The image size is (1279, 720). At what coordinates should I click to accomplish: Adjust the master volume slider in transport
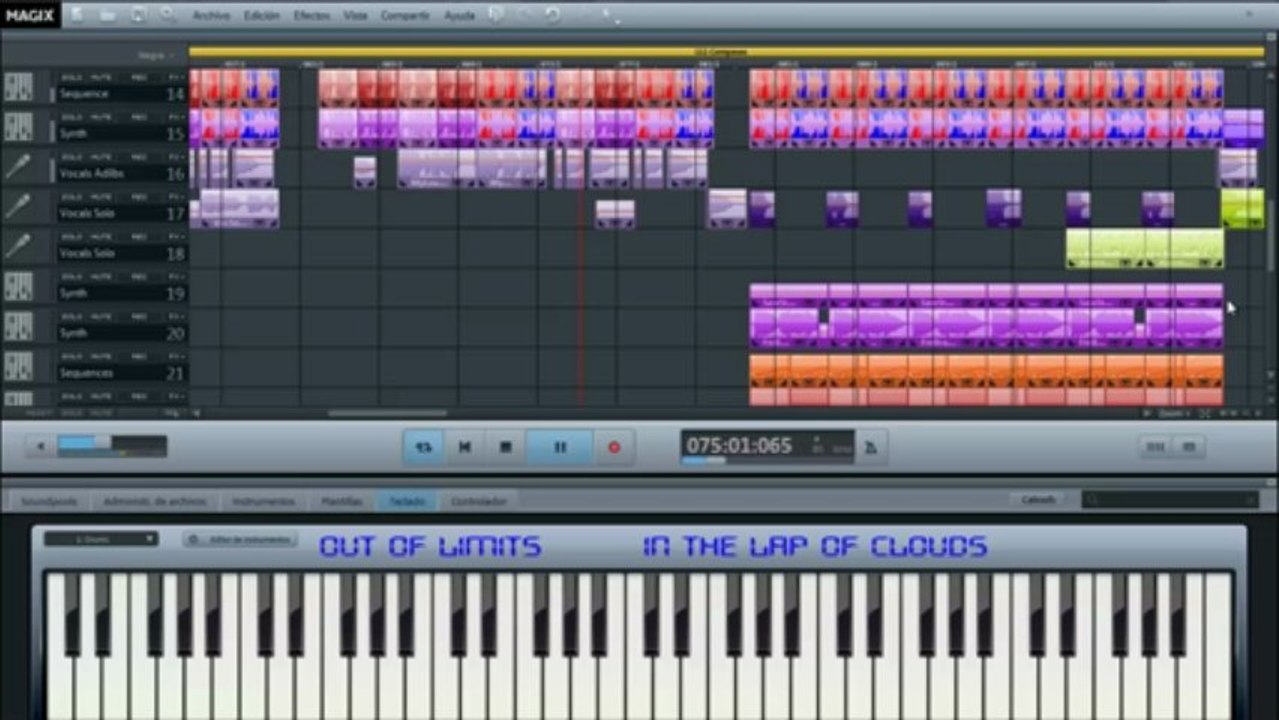103,442
